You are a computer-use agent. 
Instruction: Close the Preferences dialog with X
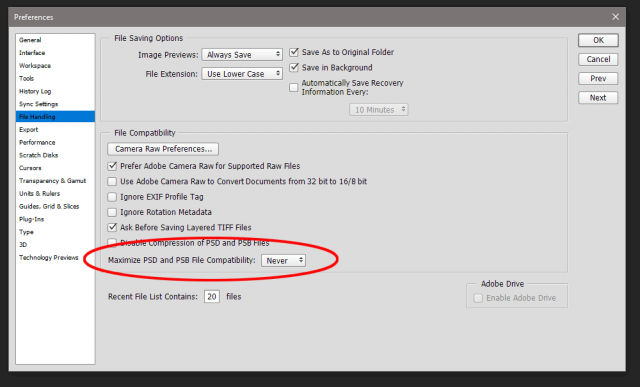pos(616,17)
